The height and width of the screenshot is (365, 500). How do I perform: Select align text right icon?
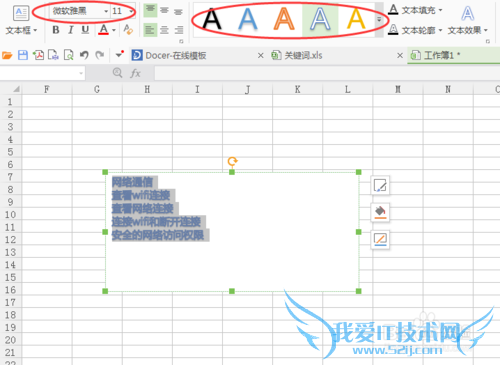click(179, 30)
